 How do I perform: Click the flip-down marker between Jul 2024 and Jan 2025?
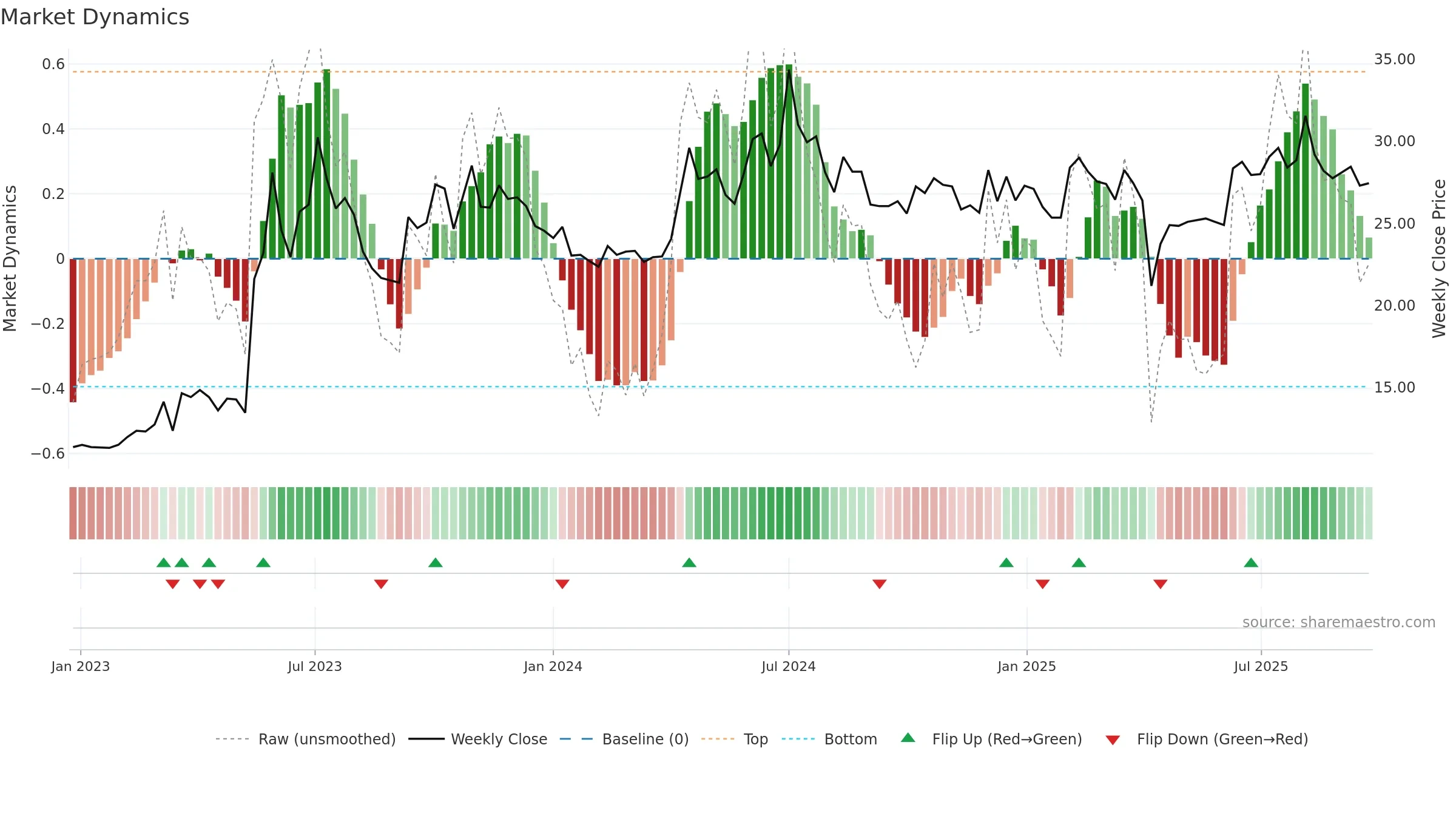coord(880,584)
